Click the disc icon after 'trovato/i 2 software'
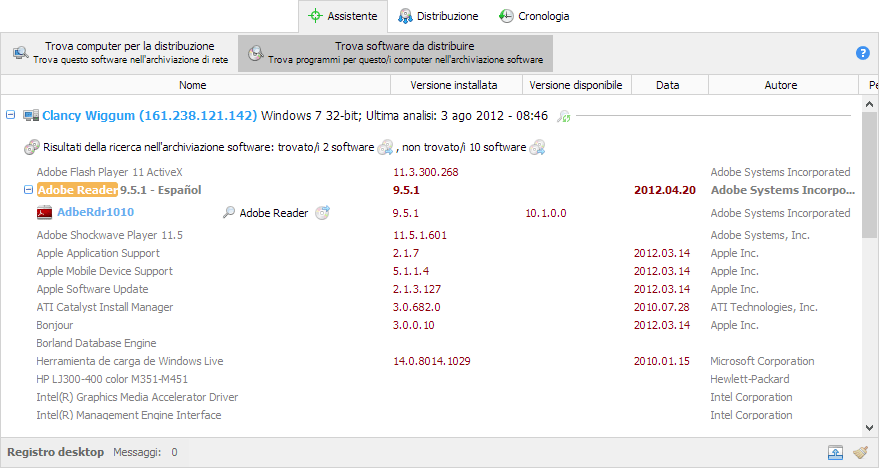The height and width of the screenshot is (468, 879). 386,148
